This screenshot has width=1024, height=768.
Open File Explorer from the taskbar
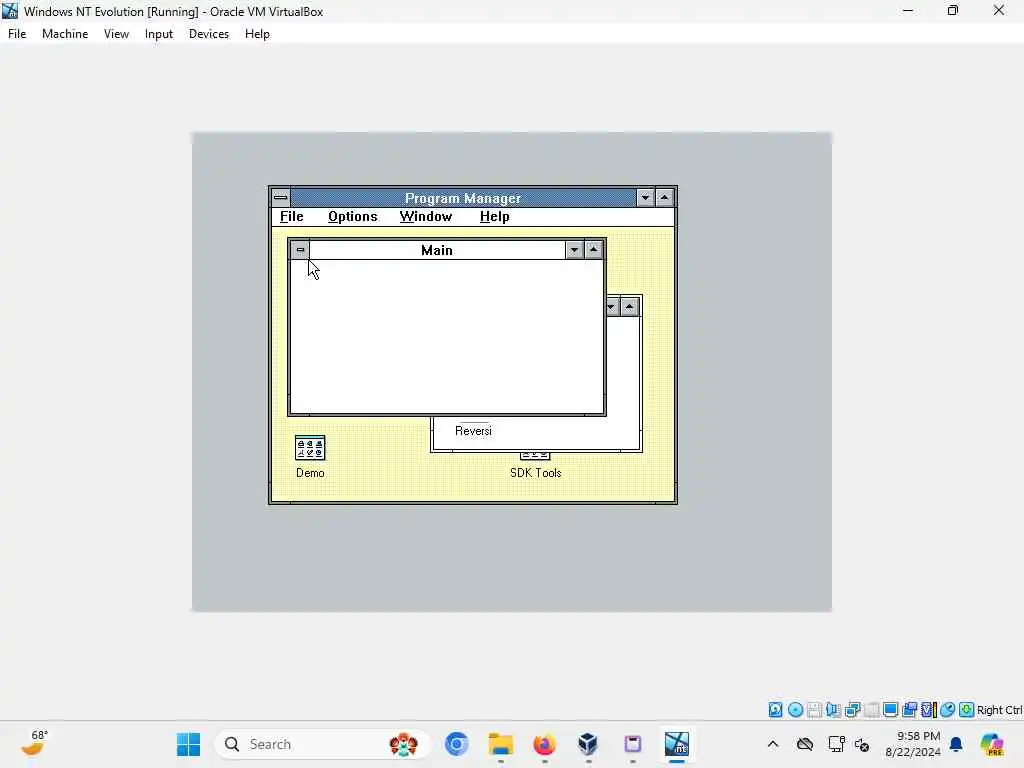(501, 744)
